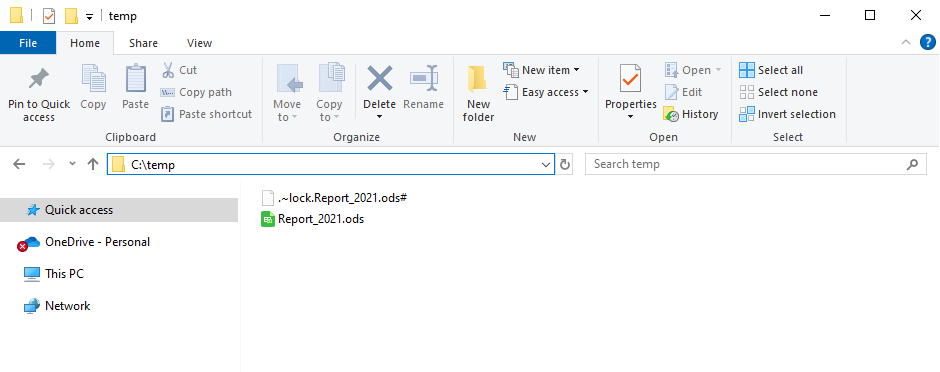Switch to the Share tab
This screenshot has width=940, height=372.
pyautogui.click(x=143, y=43)
